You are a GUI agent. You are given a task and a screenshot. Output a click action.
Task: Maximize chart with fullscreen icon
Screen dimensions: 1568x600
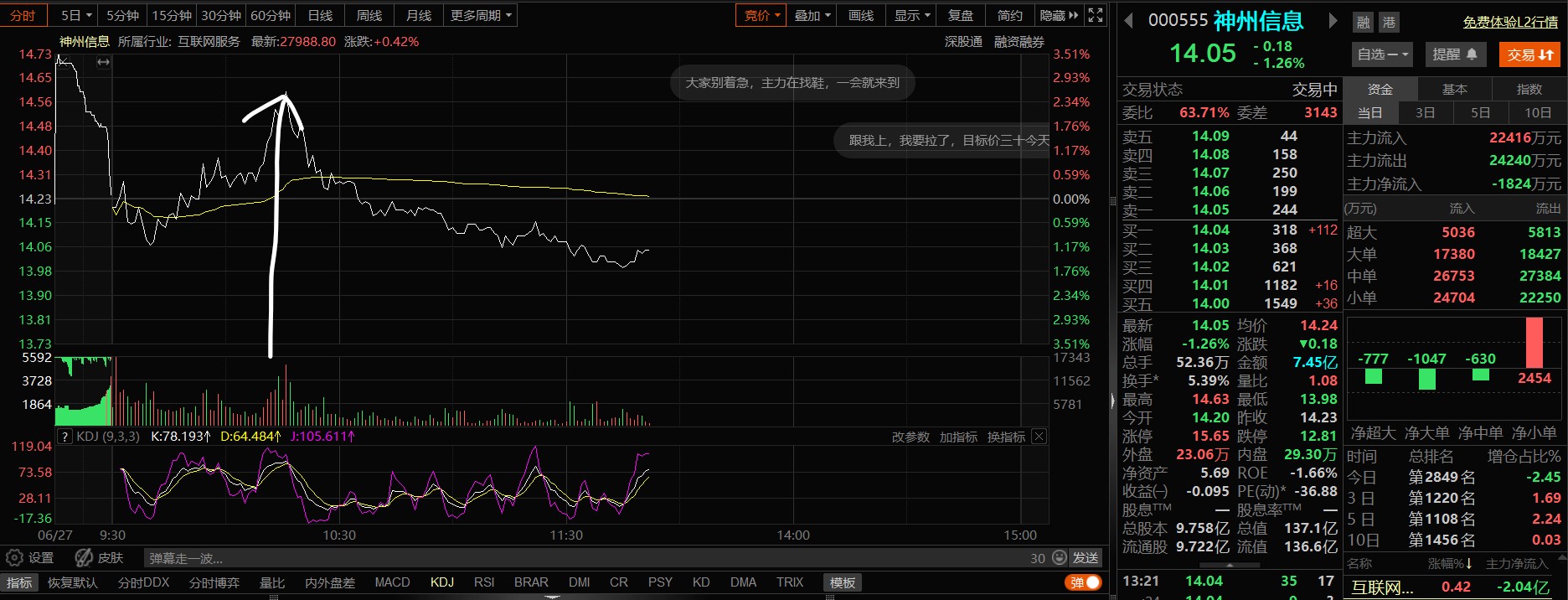pos(1095,15)
